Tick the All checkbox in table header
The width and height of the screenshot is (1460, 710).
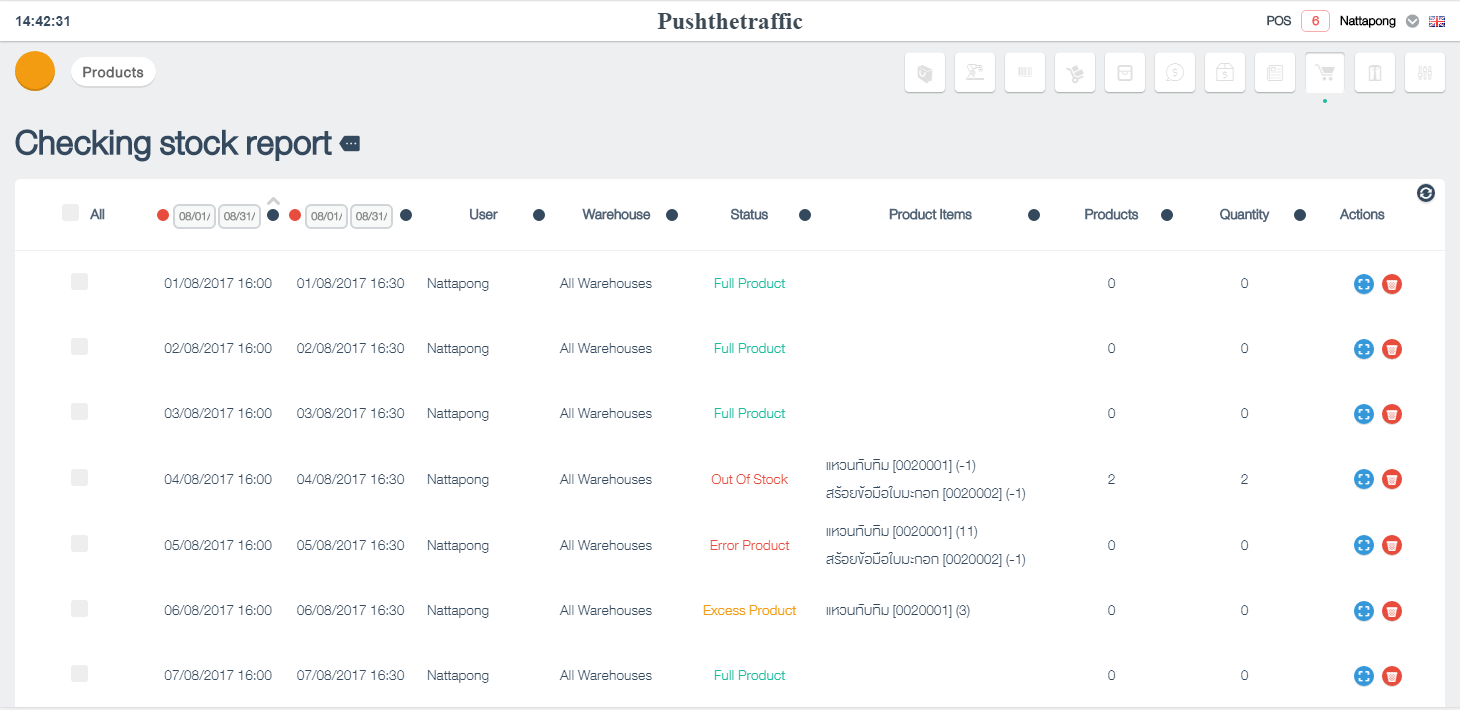[x=70, y=213]
